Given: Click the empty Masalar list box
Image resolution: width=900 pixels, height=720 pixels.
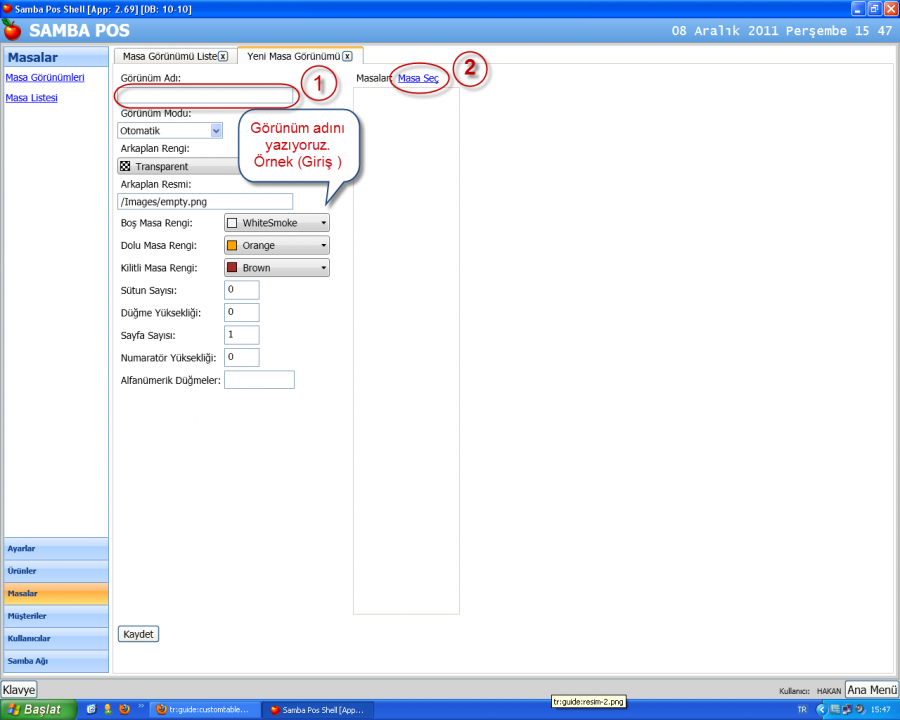Looking at the screenshot, I should click(x=406, y=350).
